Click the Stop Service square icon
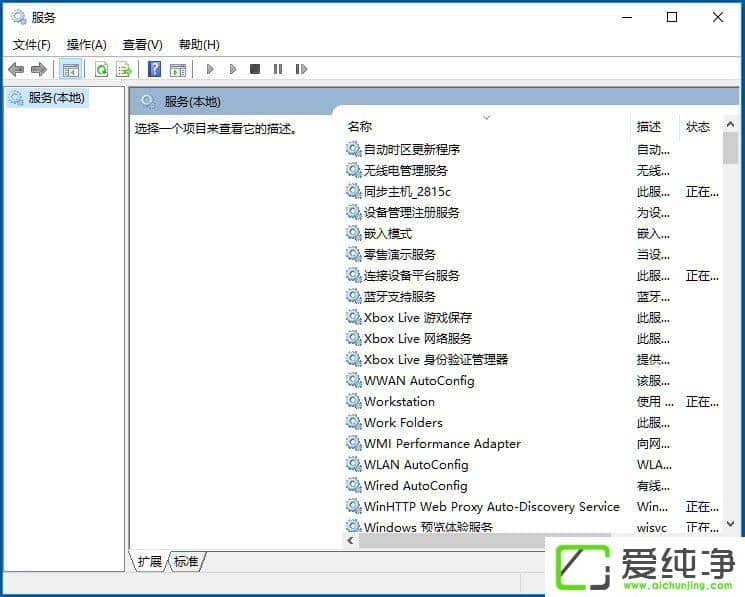745x597 pixels. point(255,69)
